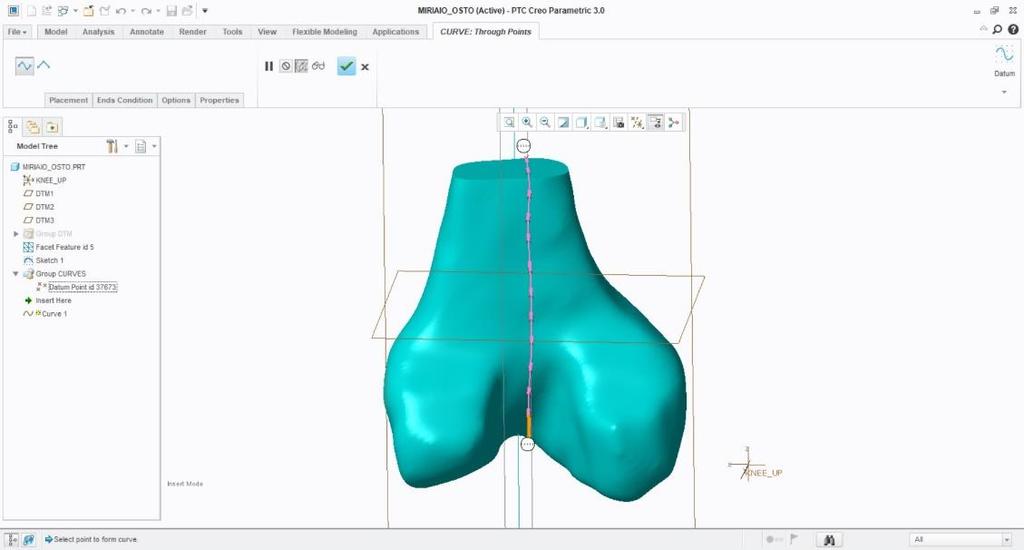The height and width of the screenshot is (550, 1024).
Task: Open the Render tab
Action: (193, 31)
